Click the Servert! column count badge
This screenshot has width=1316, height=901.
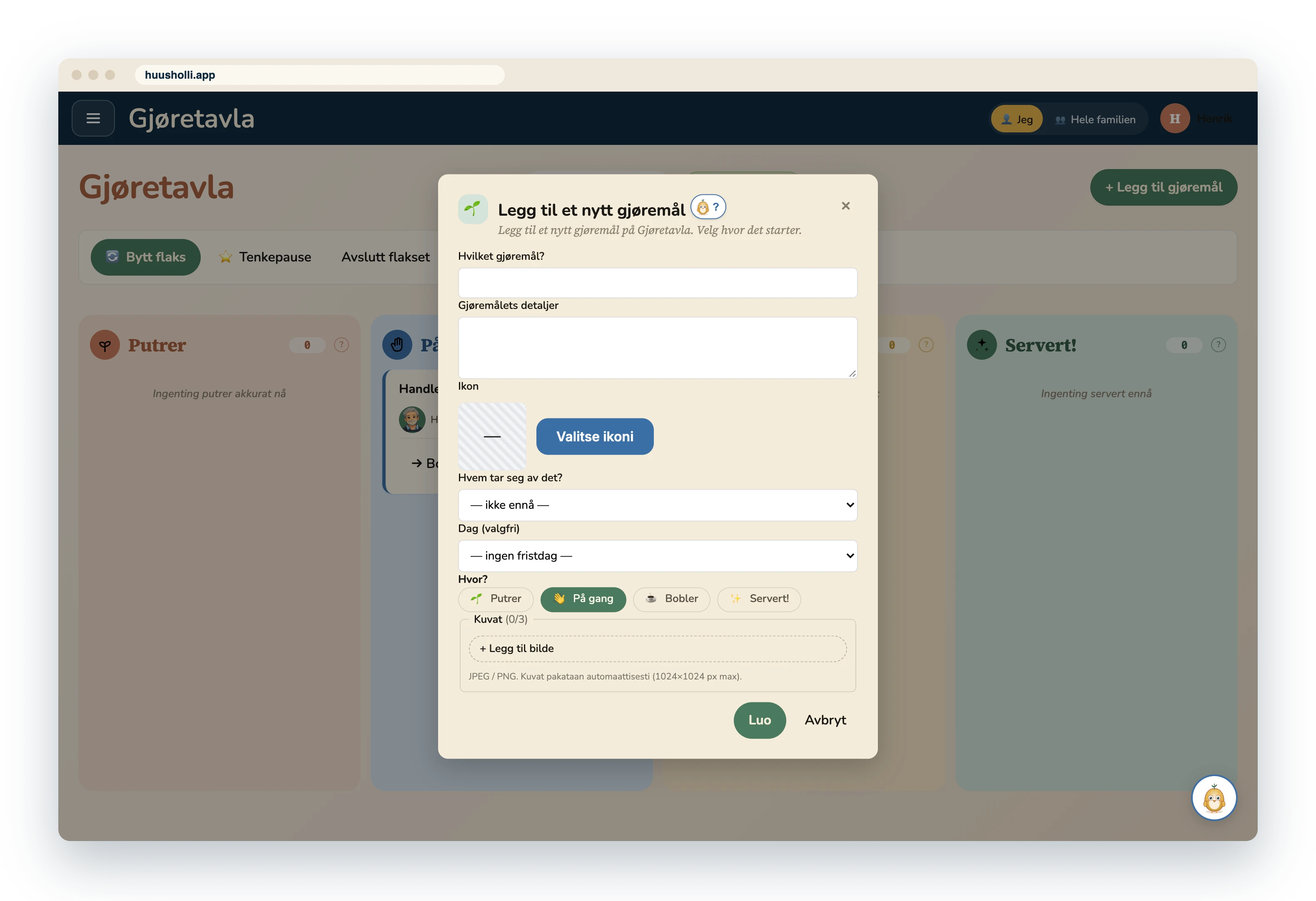pyautogui.click(x=1184, y=345)
